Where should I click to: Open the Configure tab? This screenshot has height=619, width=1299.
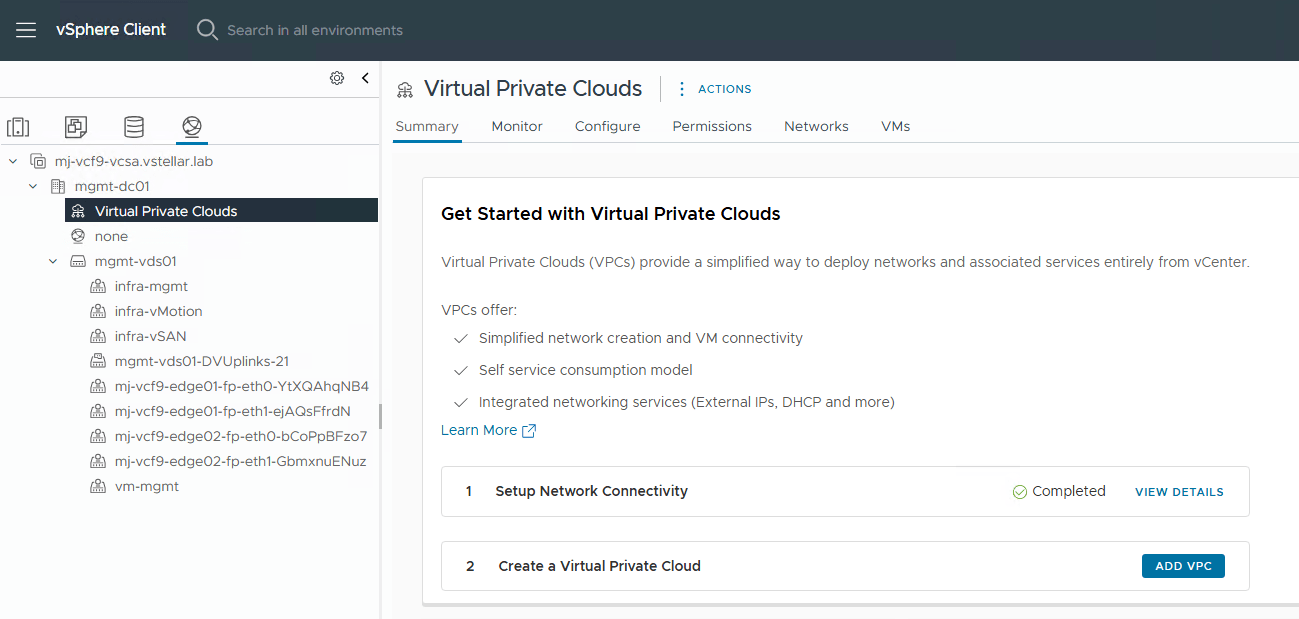pyautogui.click(x=607, y=126)
